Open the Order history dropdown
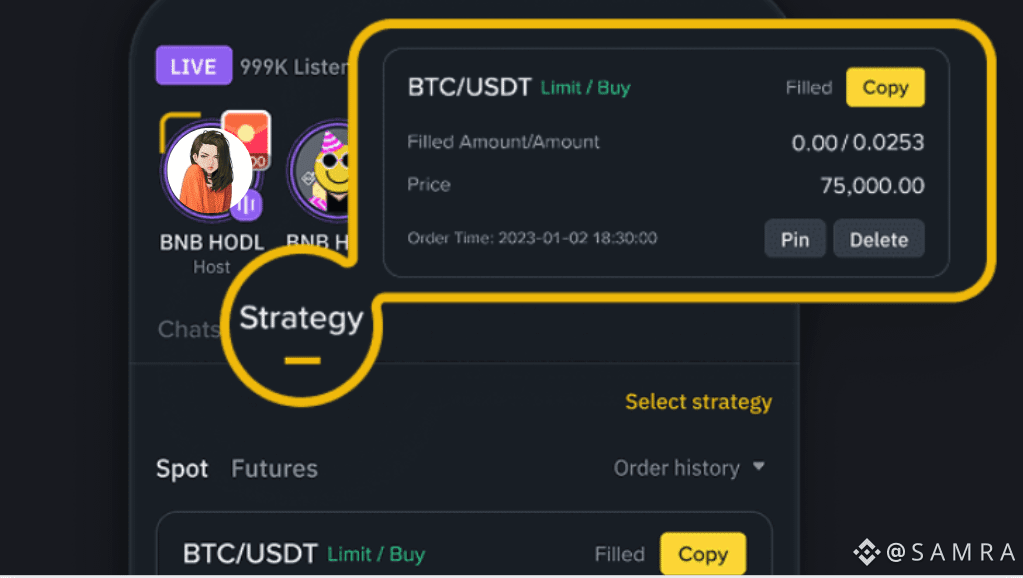 click(677, 468)
